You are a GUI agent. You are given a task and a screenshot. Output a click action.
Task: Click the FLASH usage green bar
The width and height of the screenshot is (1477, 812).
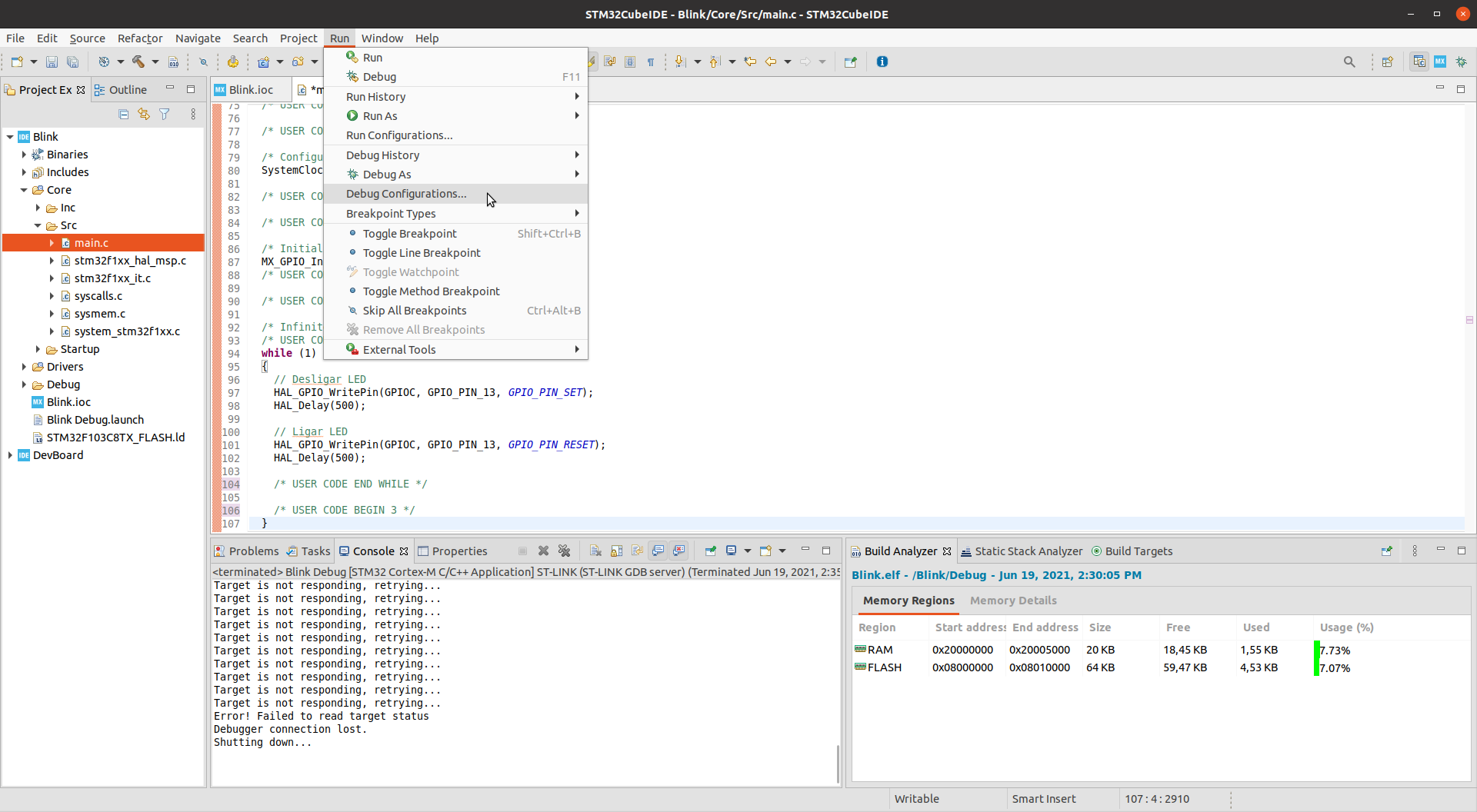(x=1316, y=667)
